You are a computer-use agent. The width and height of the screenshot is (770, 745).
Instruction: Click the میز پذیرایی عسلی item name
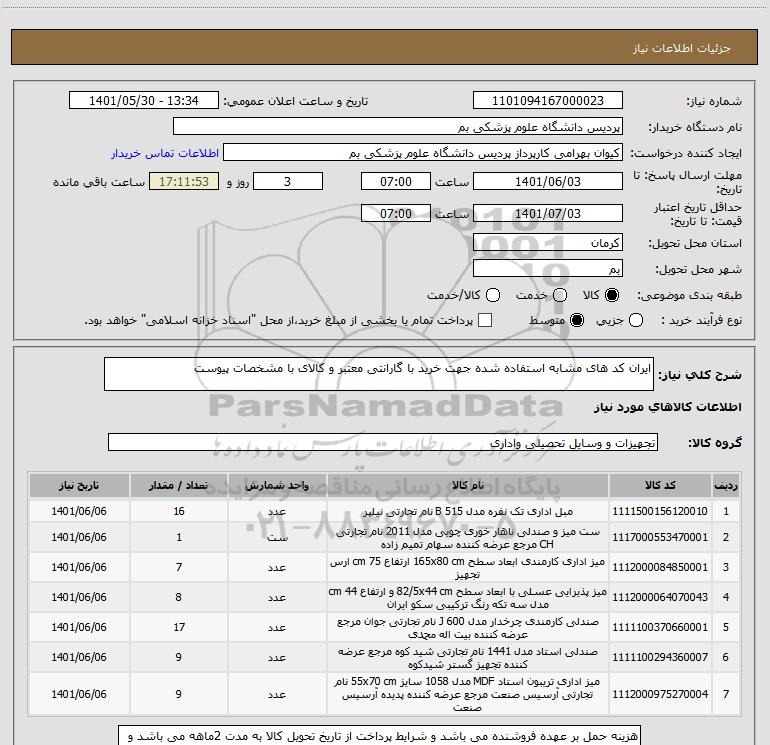coord(468,598)
